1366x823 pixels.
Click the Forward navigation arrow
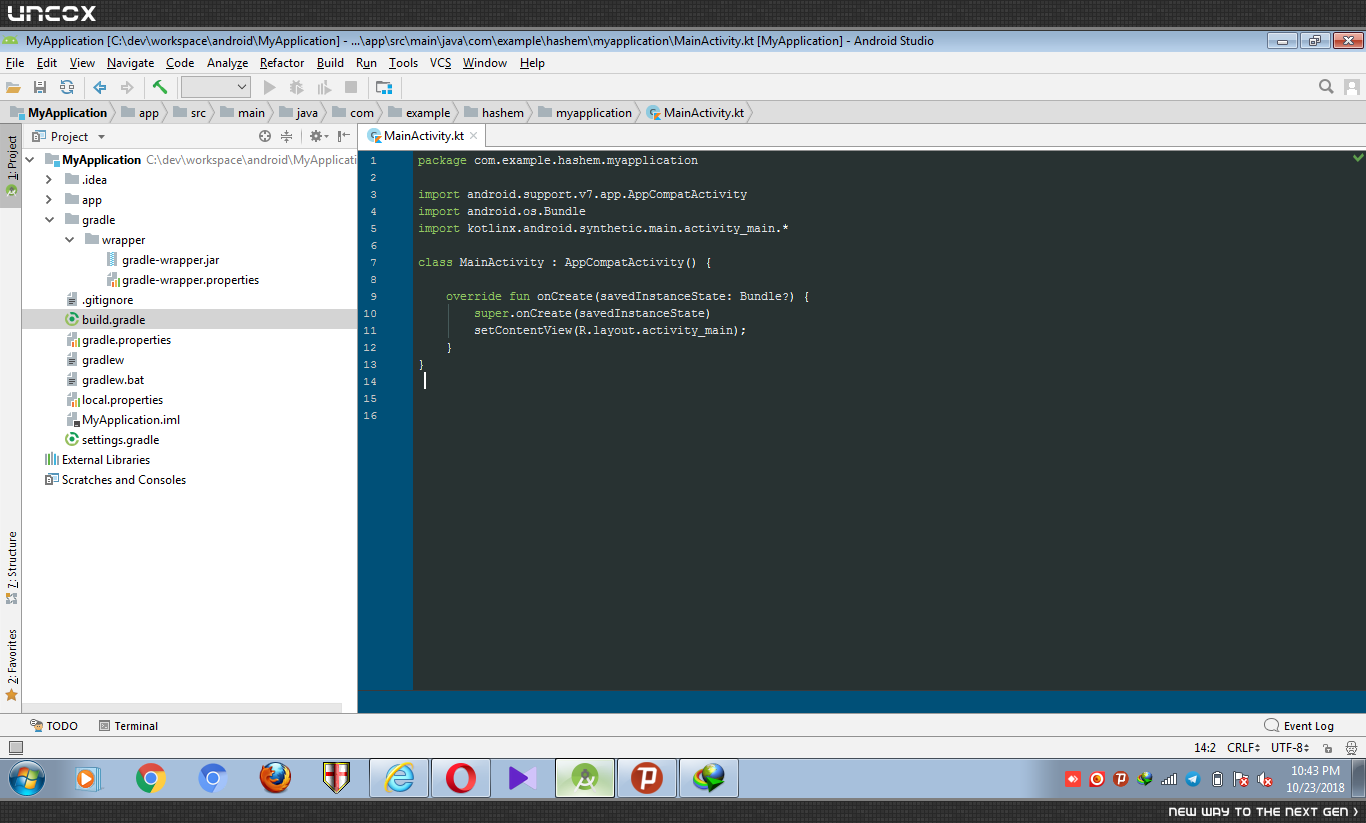coord(127,88)
